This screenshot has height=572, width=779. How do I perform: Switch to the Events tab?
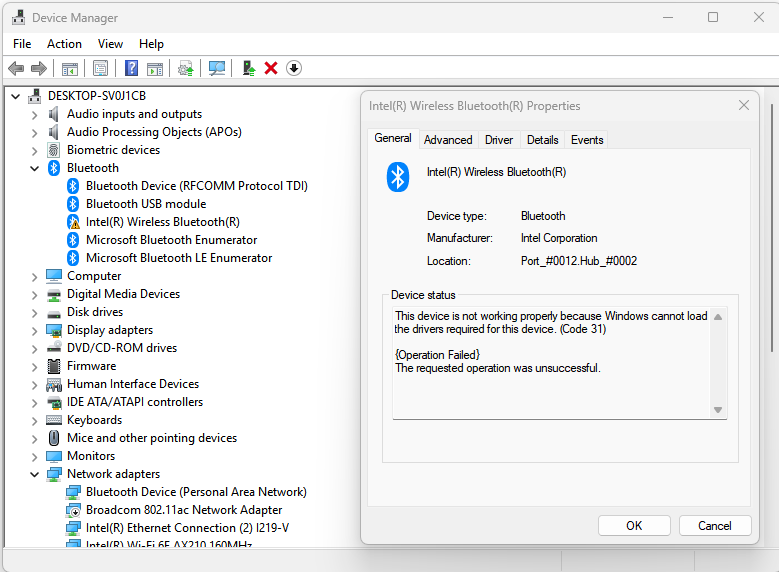tap(587, 140)
